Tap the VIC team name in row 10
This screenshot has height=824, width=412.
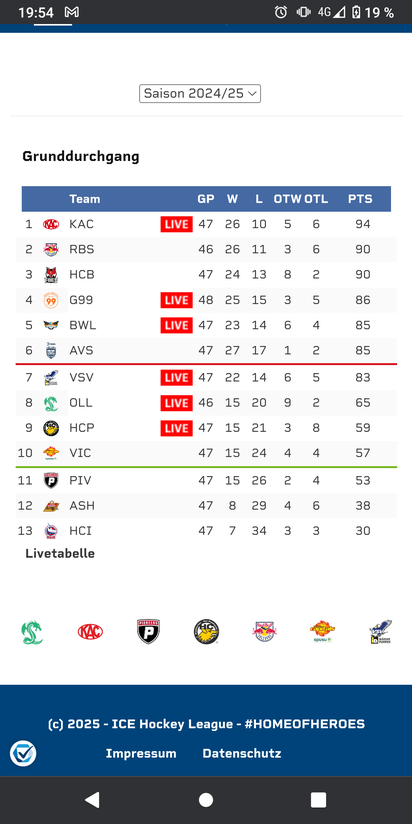point(80,453)
